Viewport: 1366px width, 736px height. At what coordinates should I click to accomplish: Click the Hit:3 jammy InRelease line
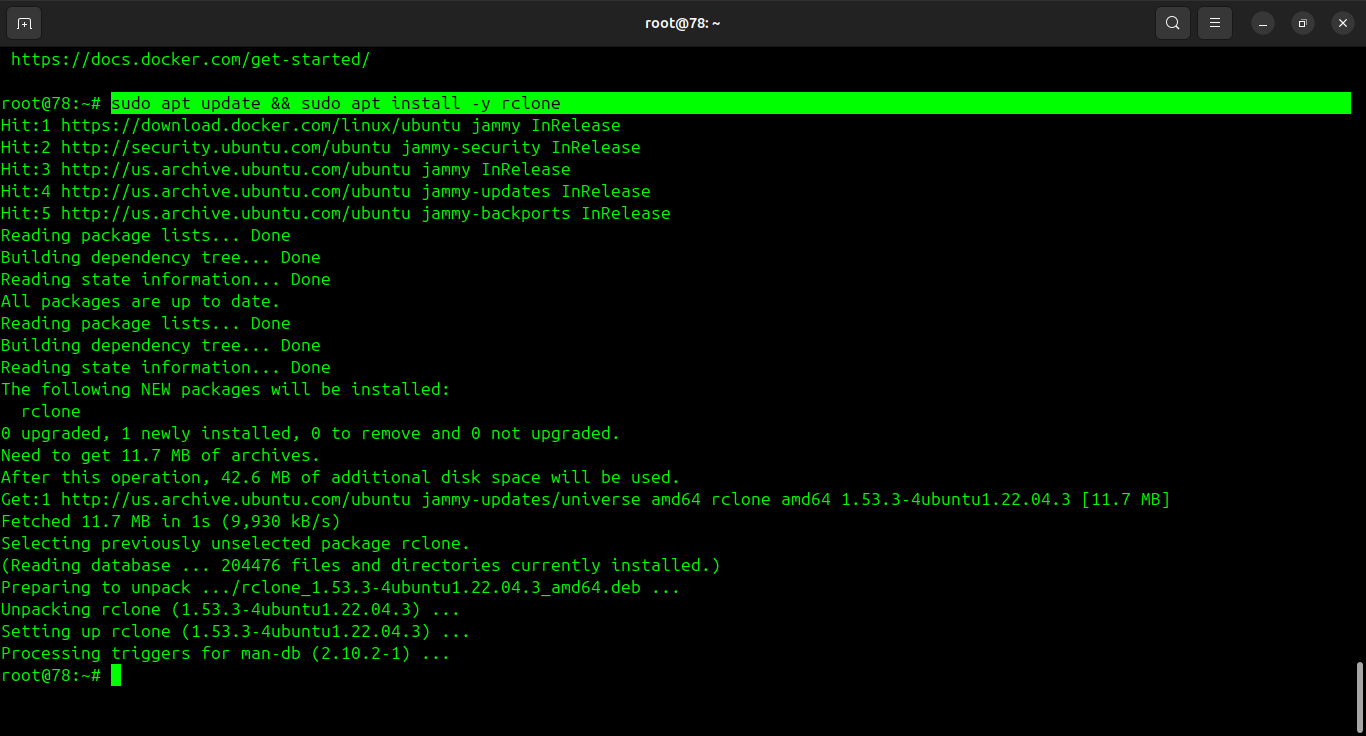[286, 170]
